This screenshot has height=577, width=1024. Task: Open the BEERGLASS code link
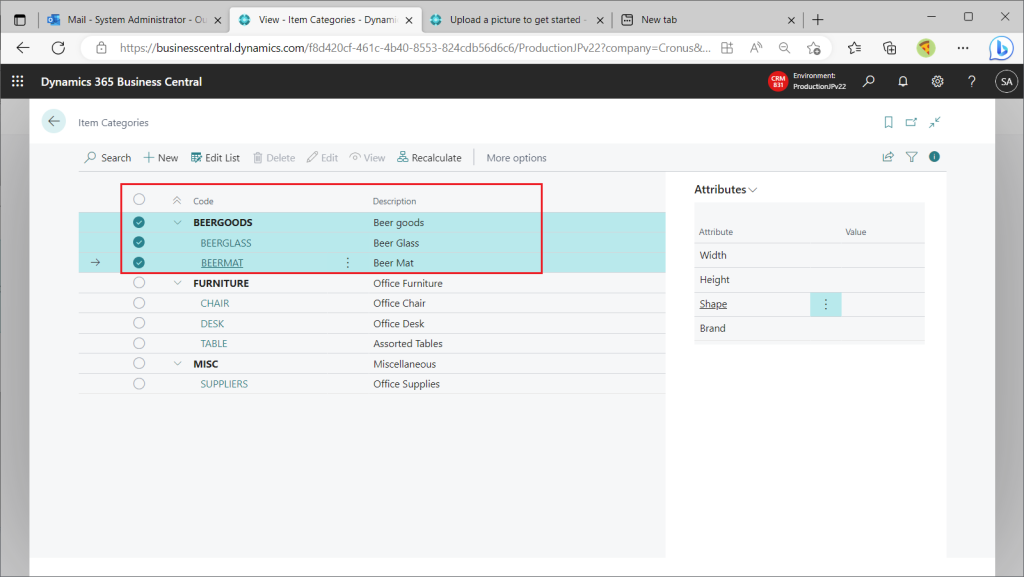pyautogui.click(x=226, y=243)
